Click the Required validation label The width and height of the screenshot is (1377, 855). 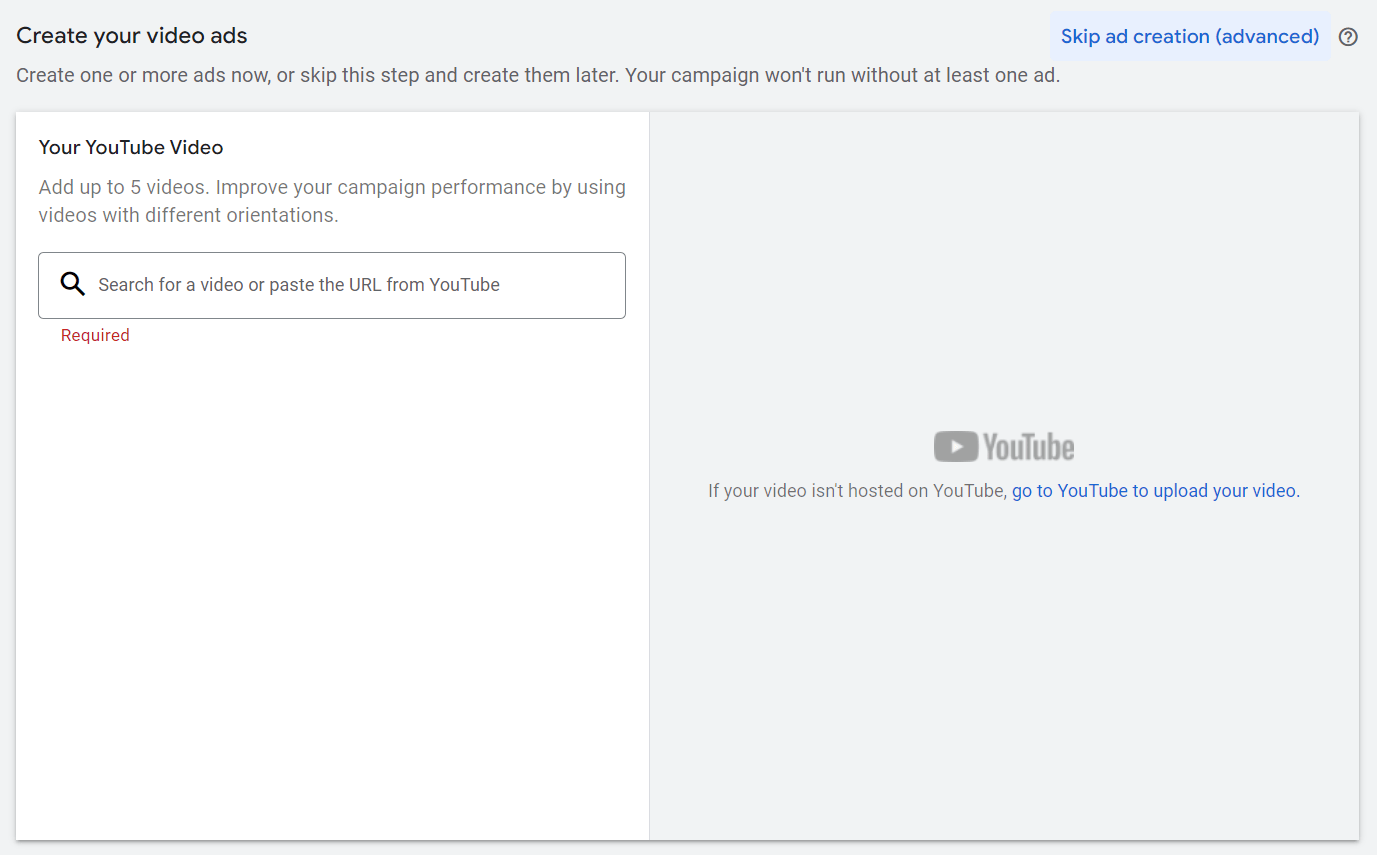point(95,335)
